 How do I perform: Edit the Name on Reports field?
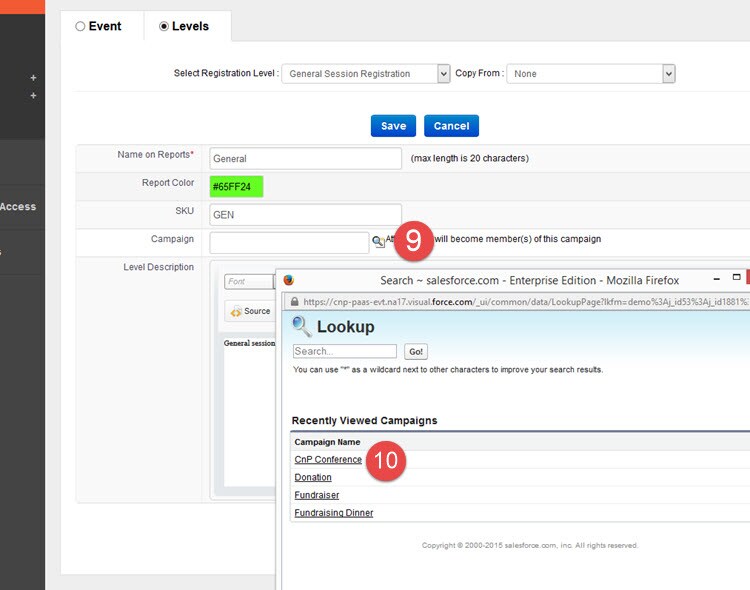tap(306, 158)
